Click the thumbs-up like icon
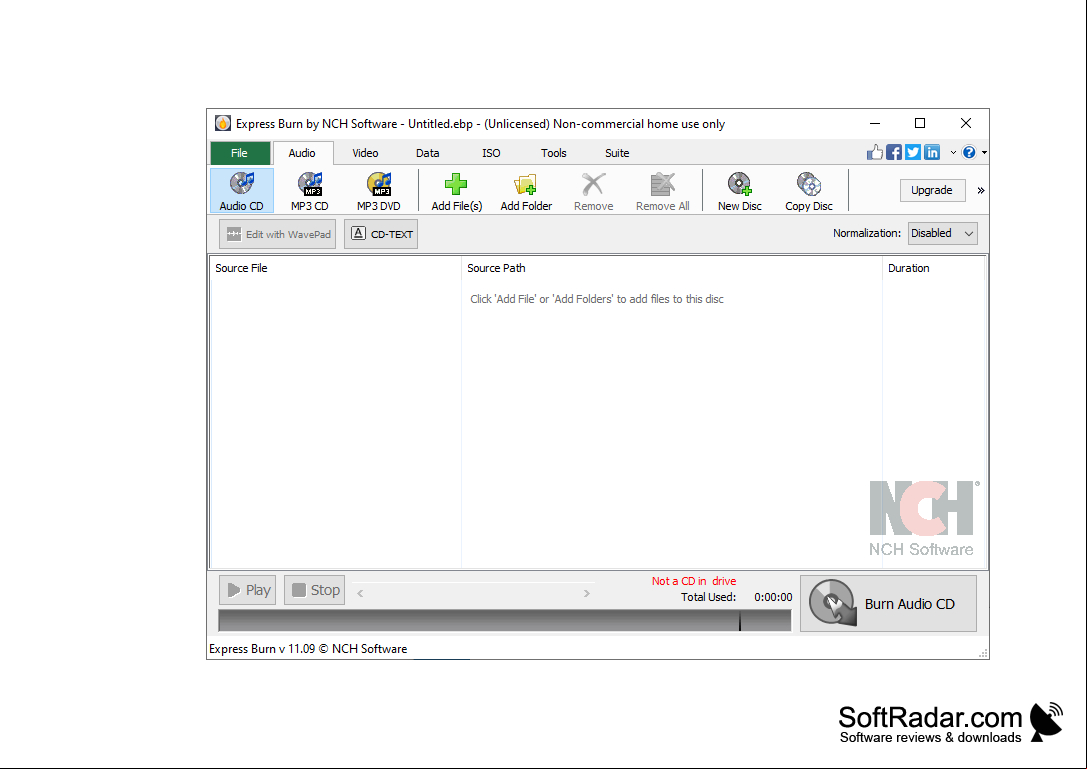Viewport: 1087px width, 769px height. point(875,152)
